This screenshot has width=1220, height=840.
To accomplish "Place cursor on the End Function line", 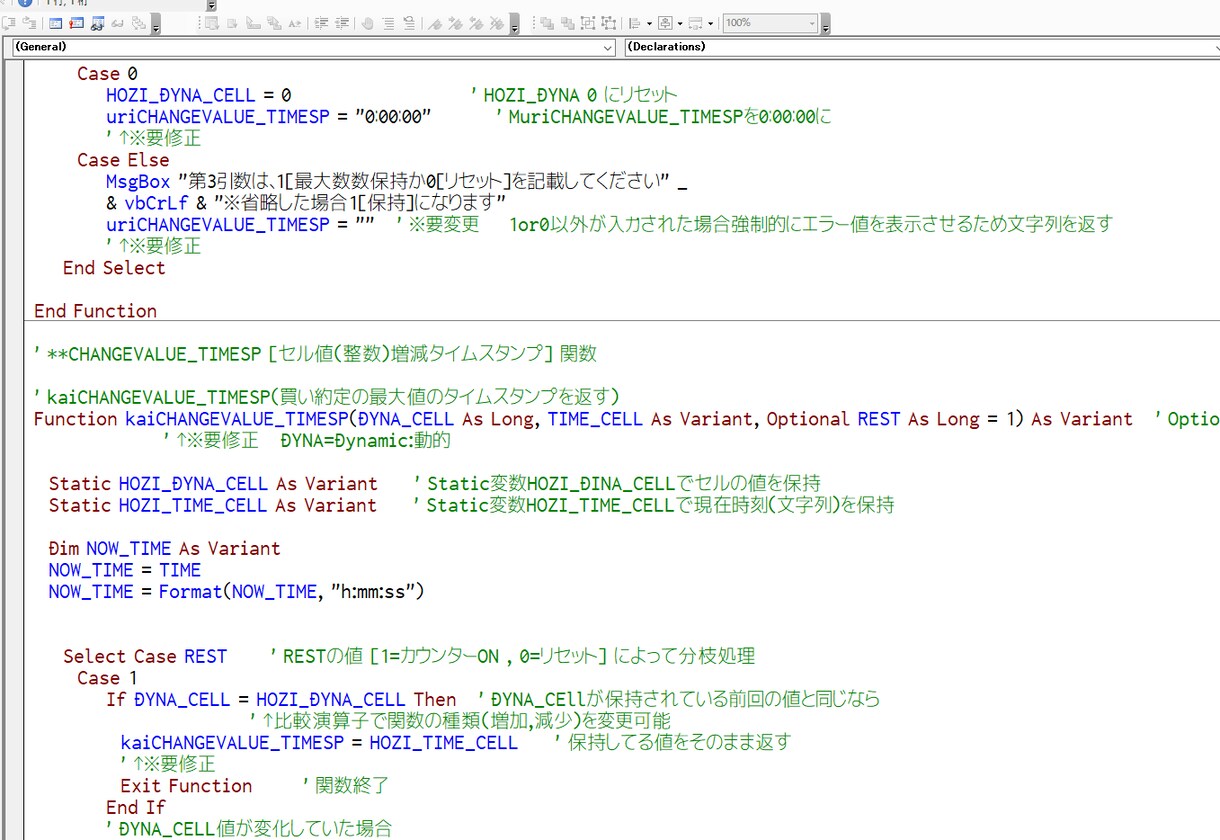I will 95,311.
